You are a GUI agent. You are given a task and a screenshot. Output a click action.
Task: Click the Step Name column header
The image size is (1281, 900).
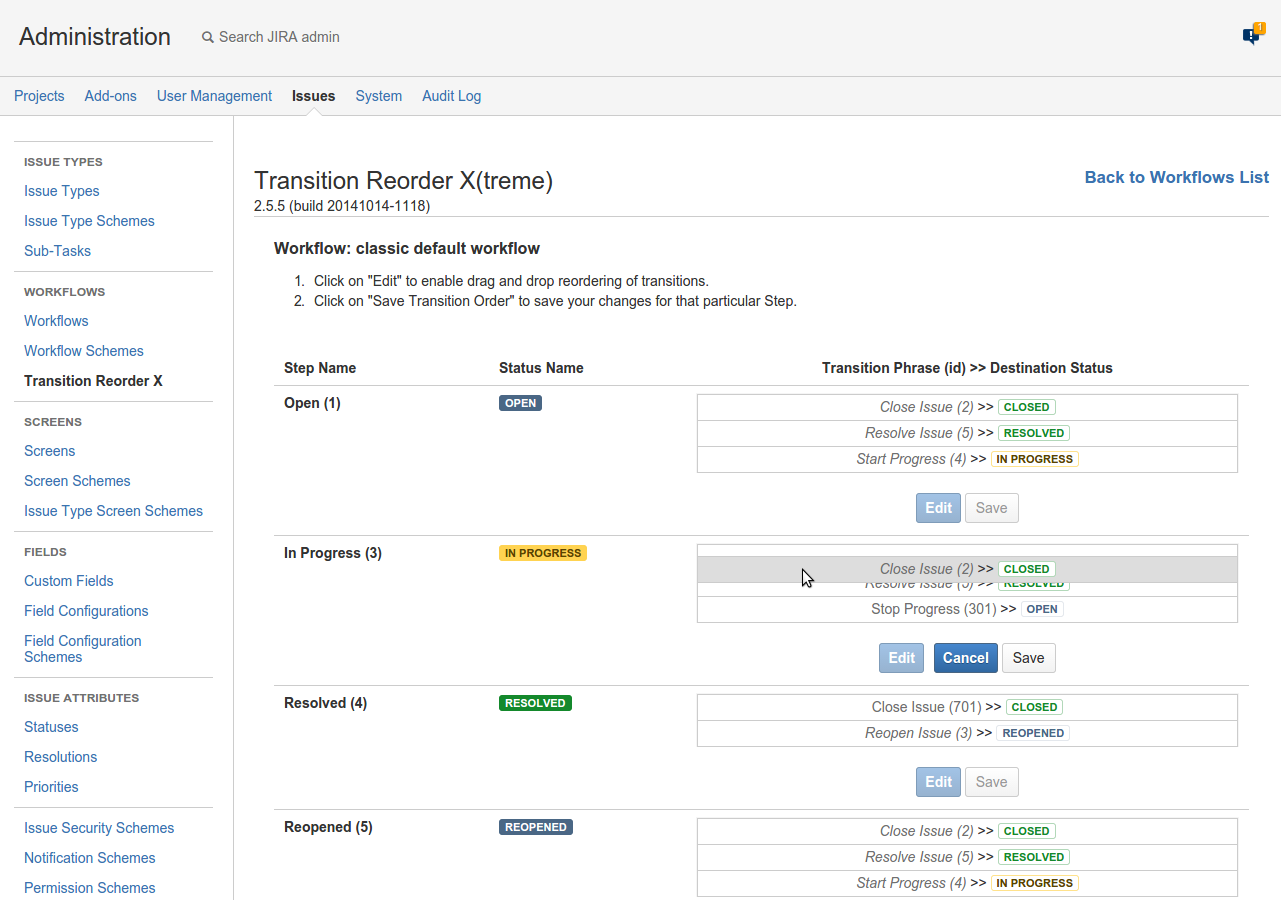[320, 368]
